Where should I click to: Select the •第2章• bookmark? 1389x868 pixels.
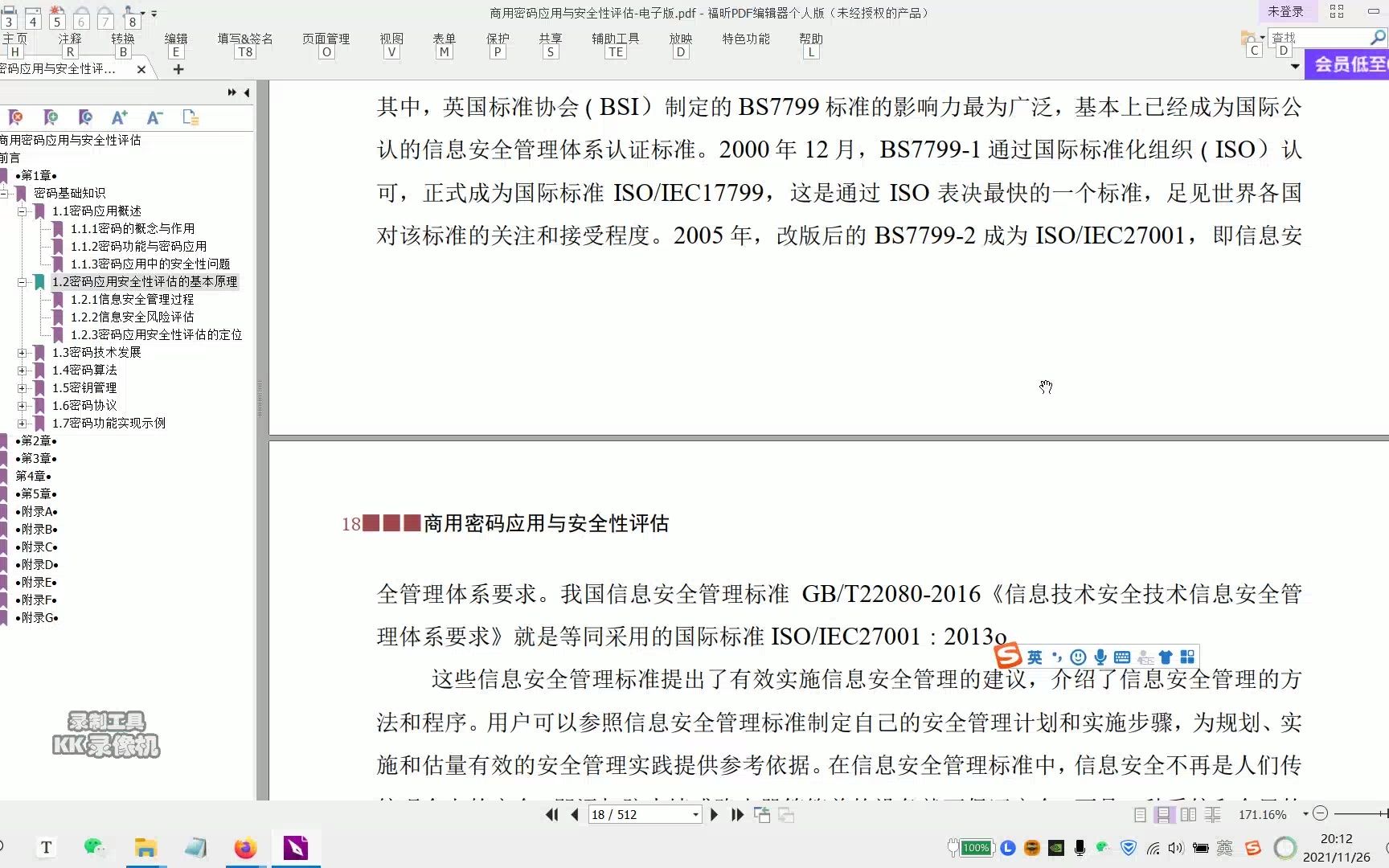coord(36,440)
